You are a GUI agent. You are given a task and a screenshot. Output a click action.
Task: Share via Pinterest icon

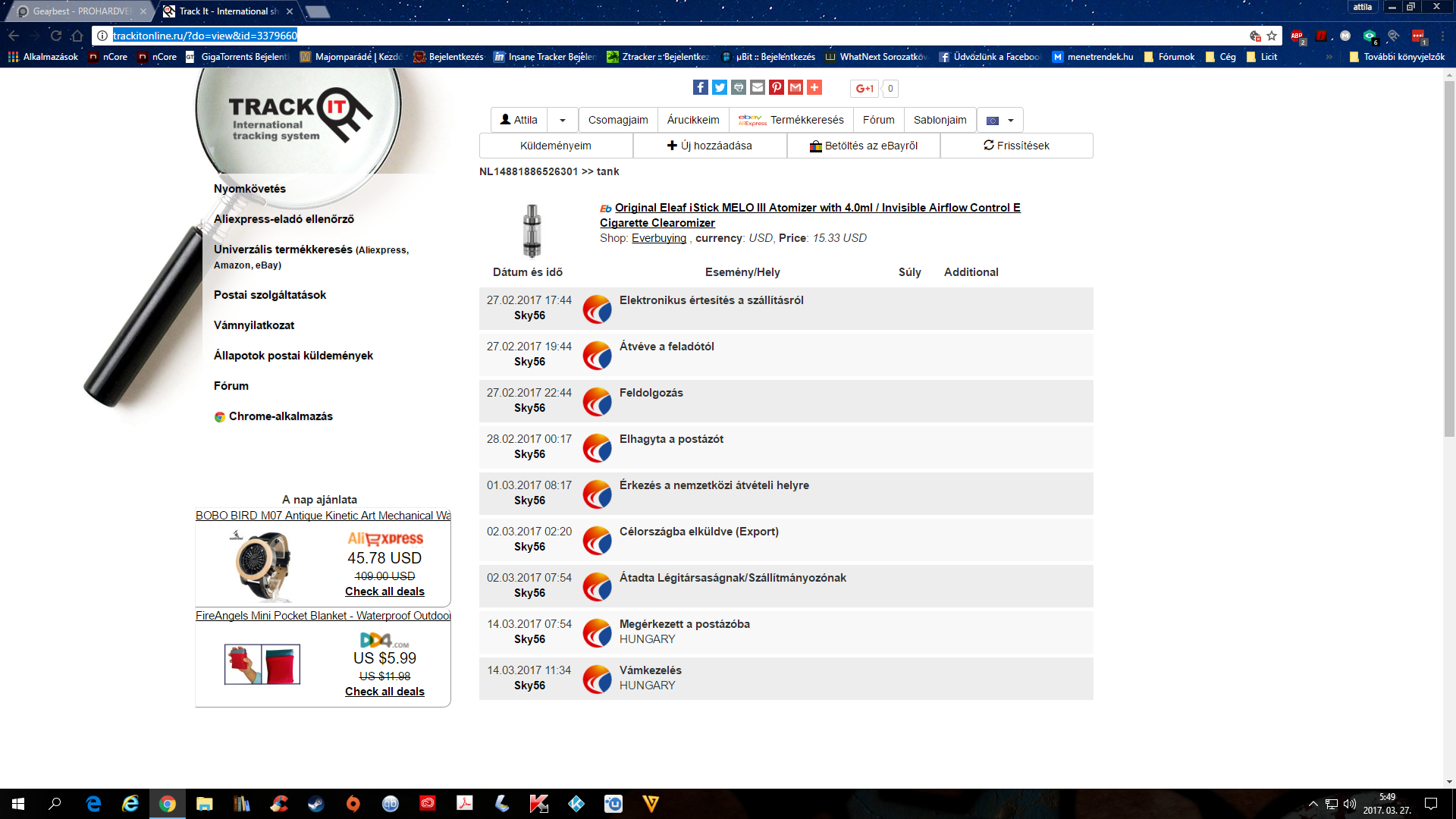[777, 88]
